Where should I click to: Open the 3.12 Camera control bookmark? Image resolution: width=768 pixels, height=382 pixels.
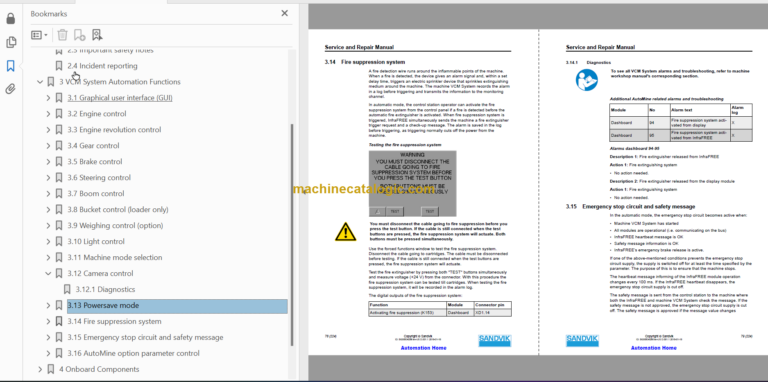(100, 273)
